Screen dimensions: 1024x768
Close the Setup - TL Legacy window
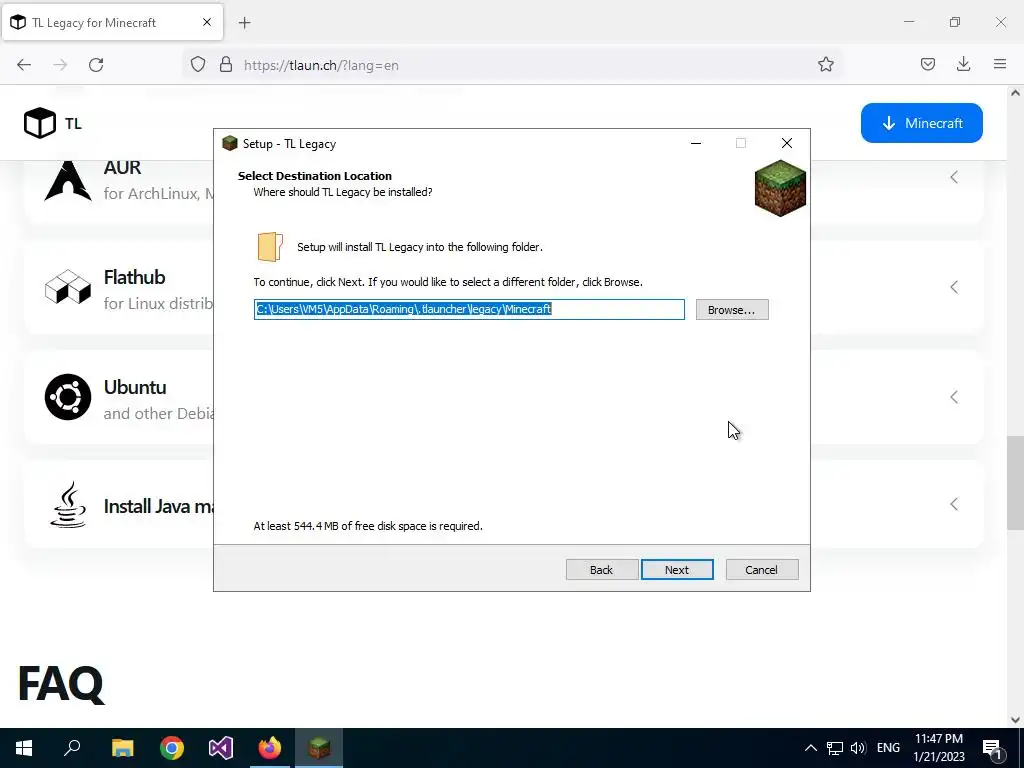click(x=787, y=143)
